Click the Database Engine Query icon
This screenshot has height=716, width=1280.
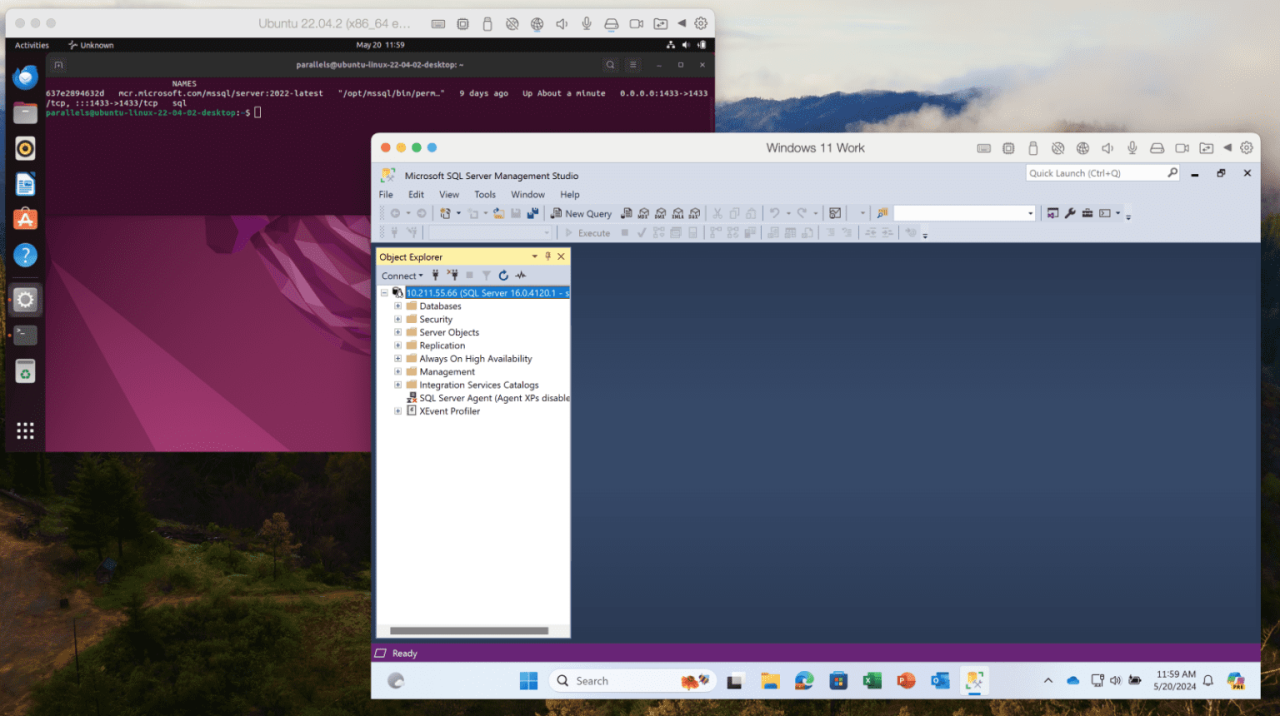[x=626, y=213]
